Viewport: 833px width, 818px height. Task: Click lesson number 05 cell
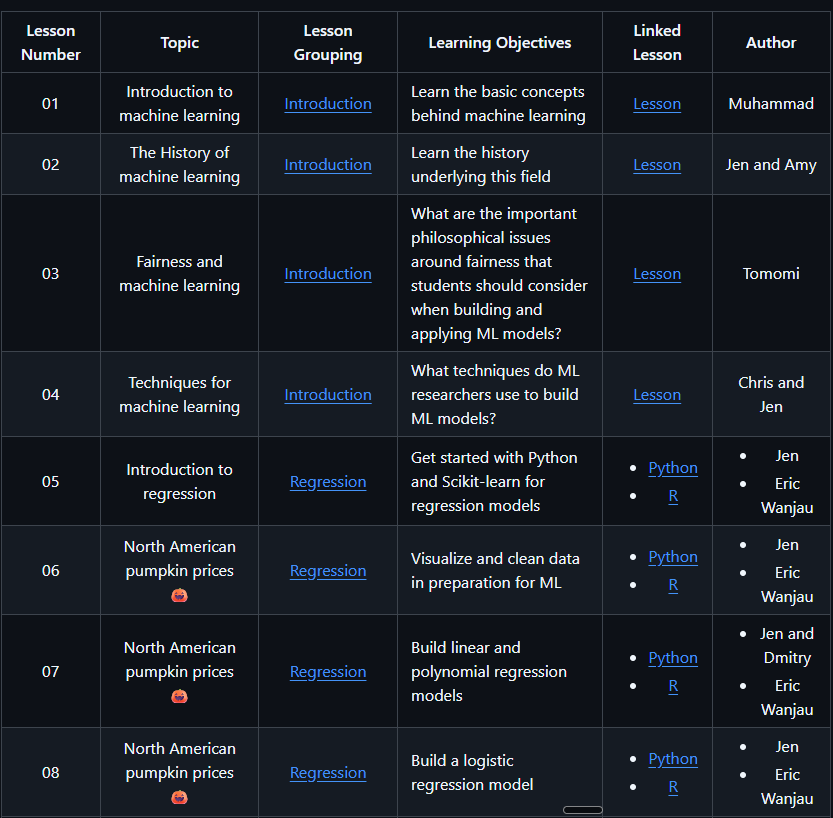click(50, 482)
